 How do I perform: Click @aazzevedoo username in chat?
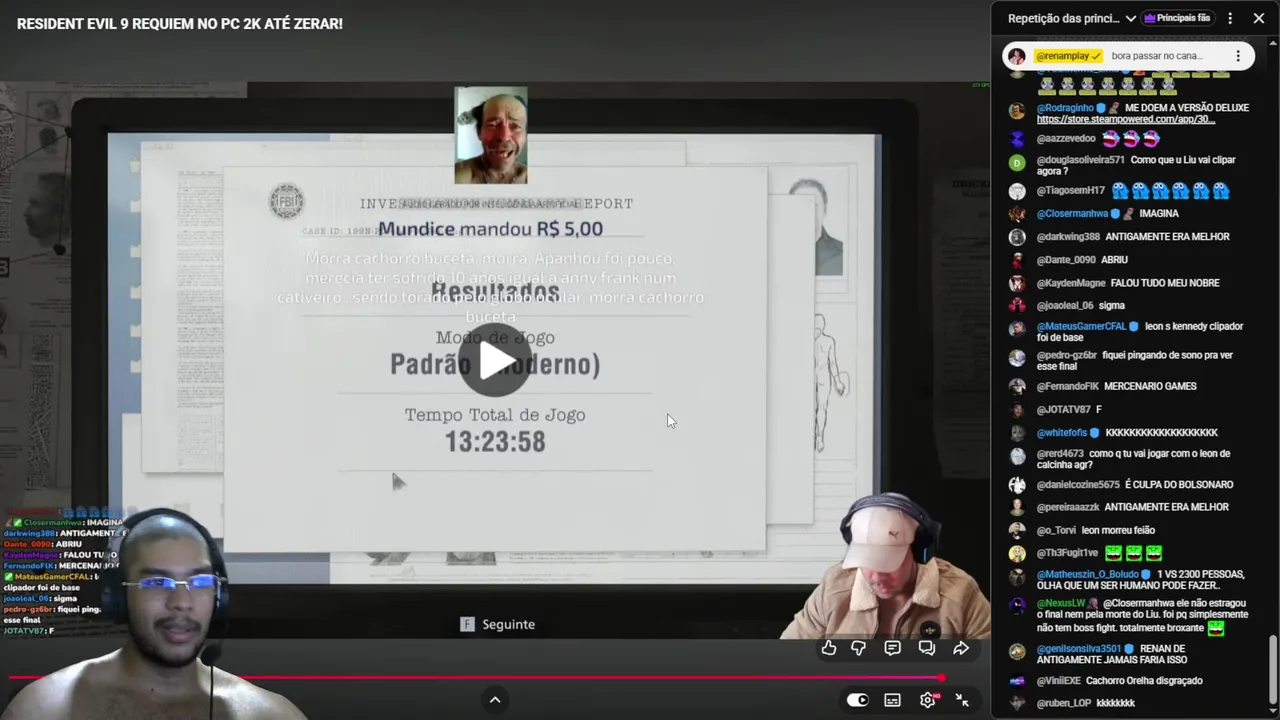1066,139
